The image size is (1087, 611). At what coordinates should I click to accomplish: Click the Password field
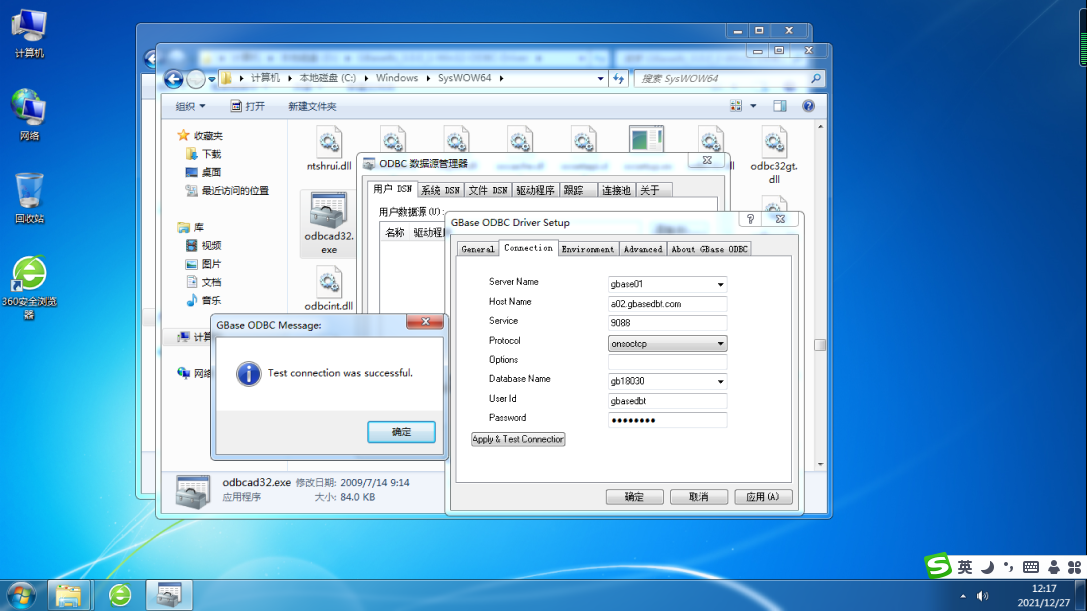tap(667, 420)
